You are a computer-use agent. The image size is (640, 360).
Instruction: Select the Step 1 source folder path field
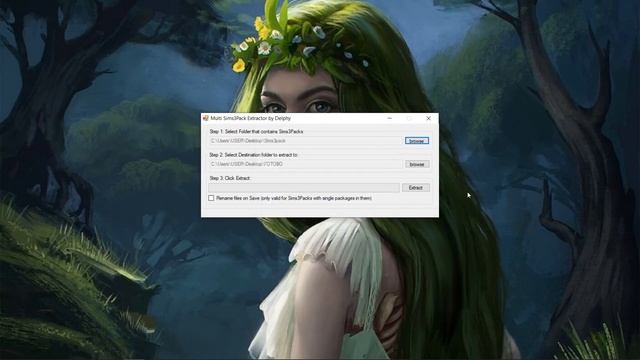305,141
